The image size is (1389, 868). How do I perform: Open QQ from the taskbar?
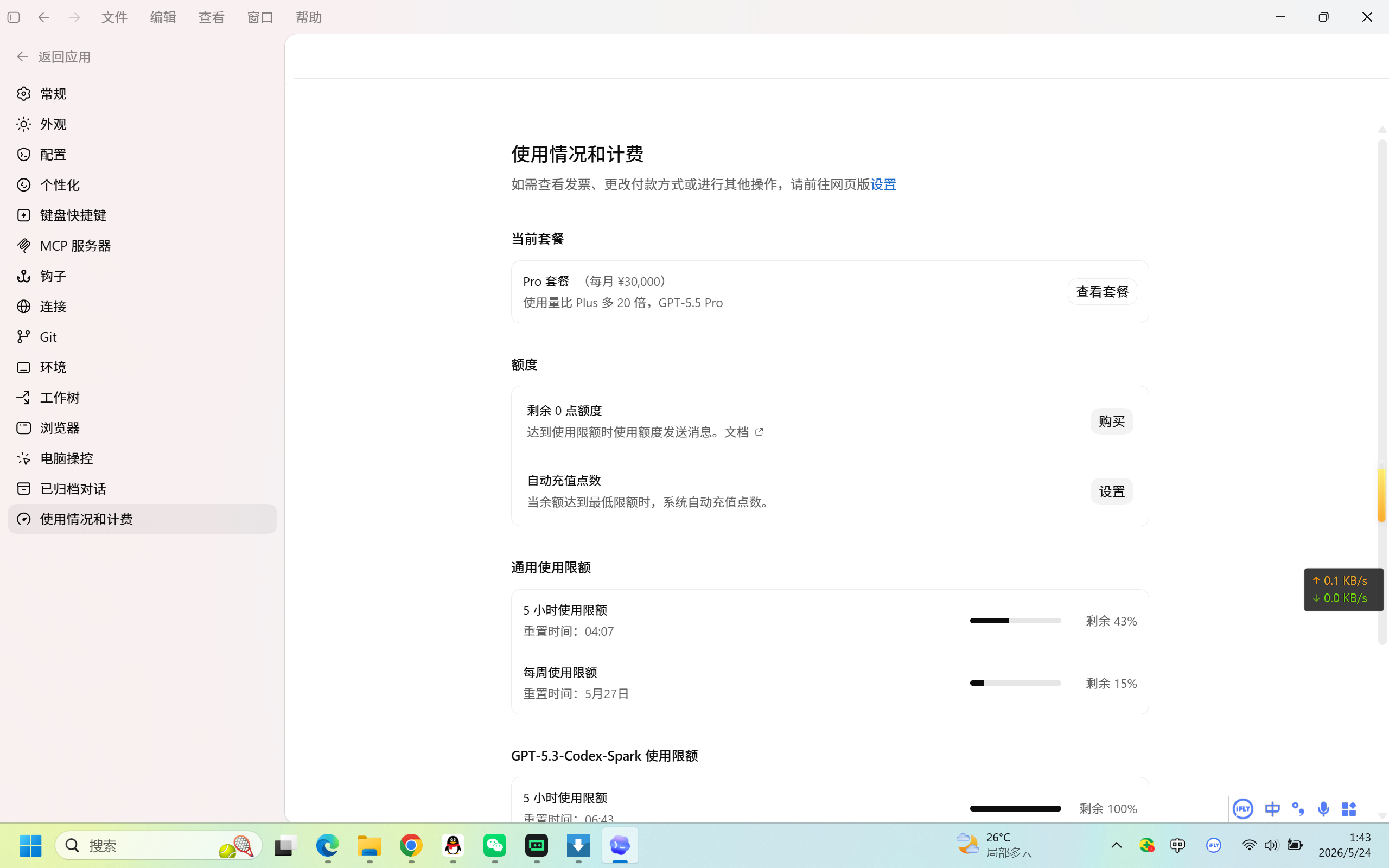[454, 846]
